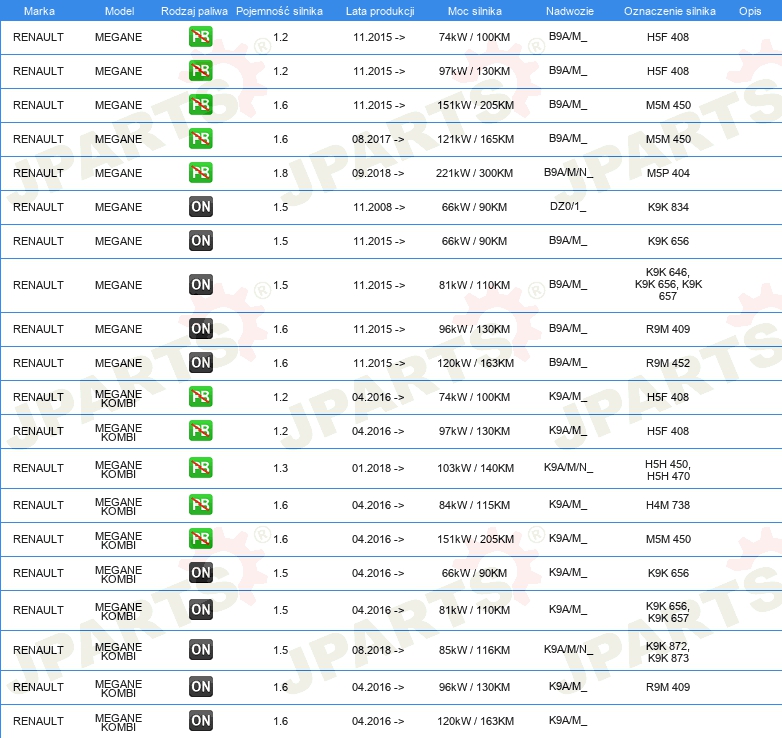Click the Rodzaj paliwa column header
The image size is (782, 738).
pyautogui.click(x=194, y=11)
